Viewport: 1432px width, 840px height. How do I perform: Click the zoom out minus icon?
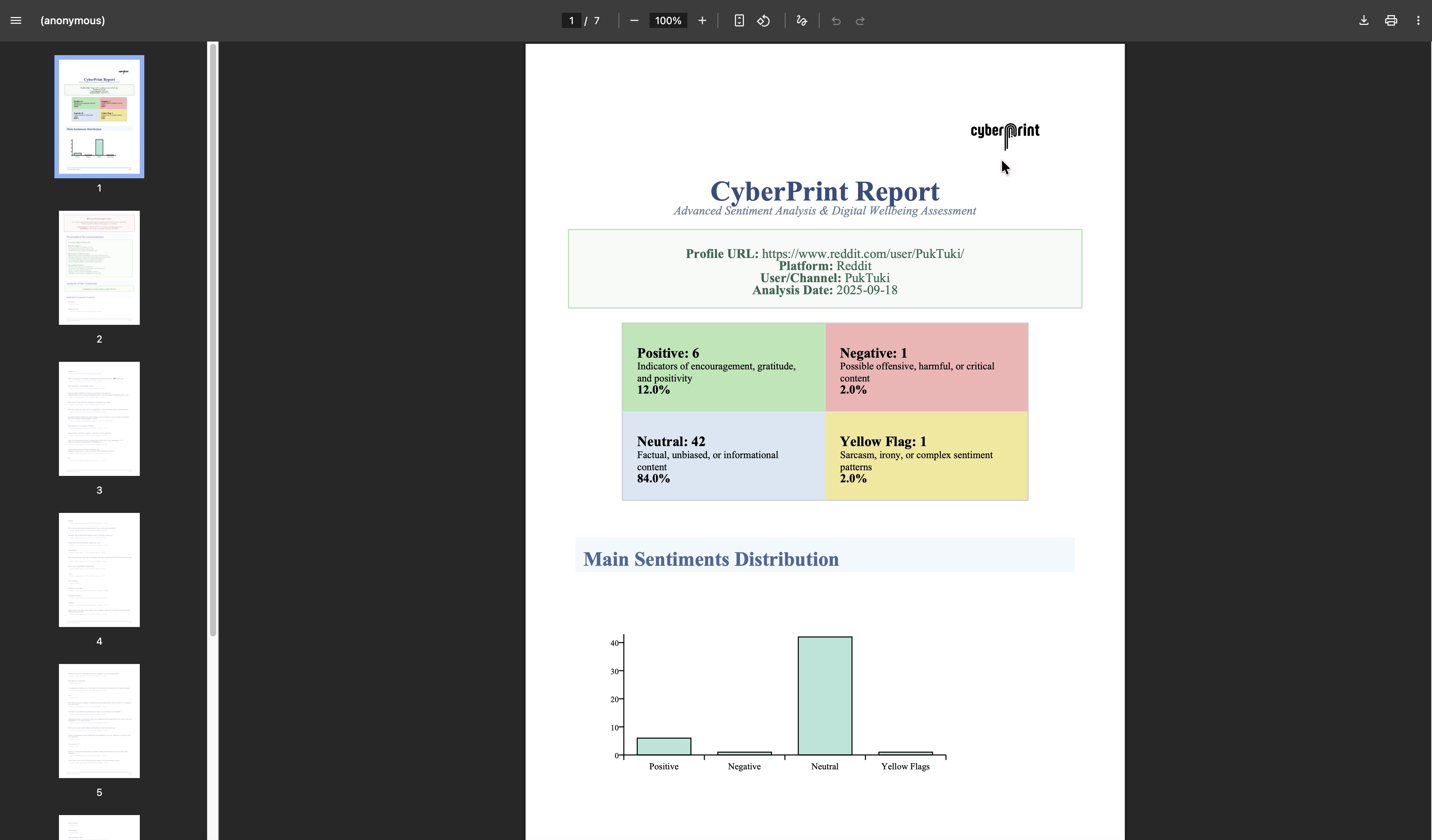click(x=634, y=20)
